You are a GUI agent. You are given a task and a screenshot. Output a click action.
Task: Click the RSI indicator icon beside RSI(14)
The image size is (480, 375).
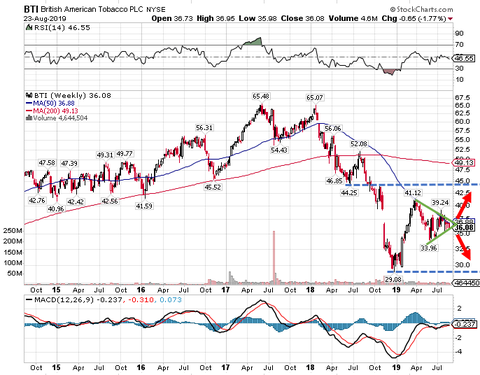pyautogui.click(x=29, y=28)
